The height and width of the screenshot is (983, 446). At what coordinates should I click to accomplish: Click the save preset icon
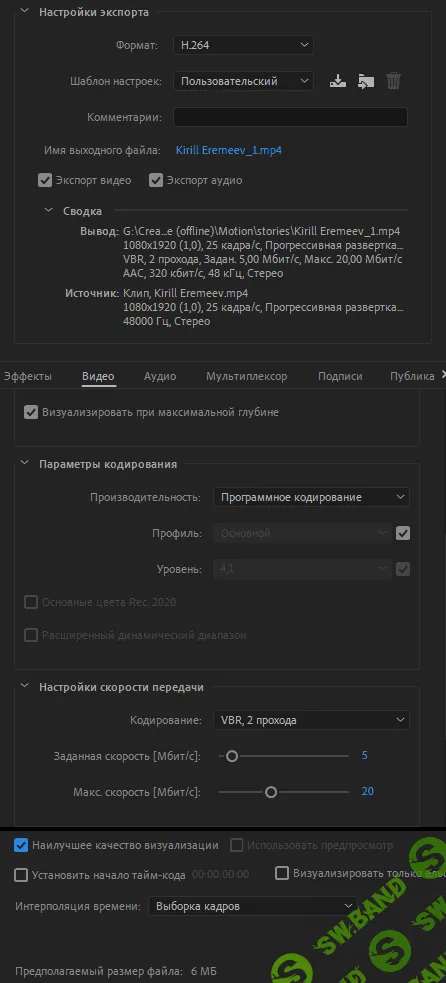click(x=337, y=81)
